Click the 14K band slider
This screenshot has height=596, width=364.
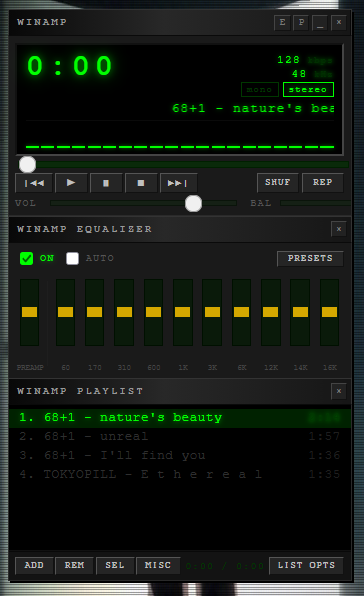pos(300,312)
